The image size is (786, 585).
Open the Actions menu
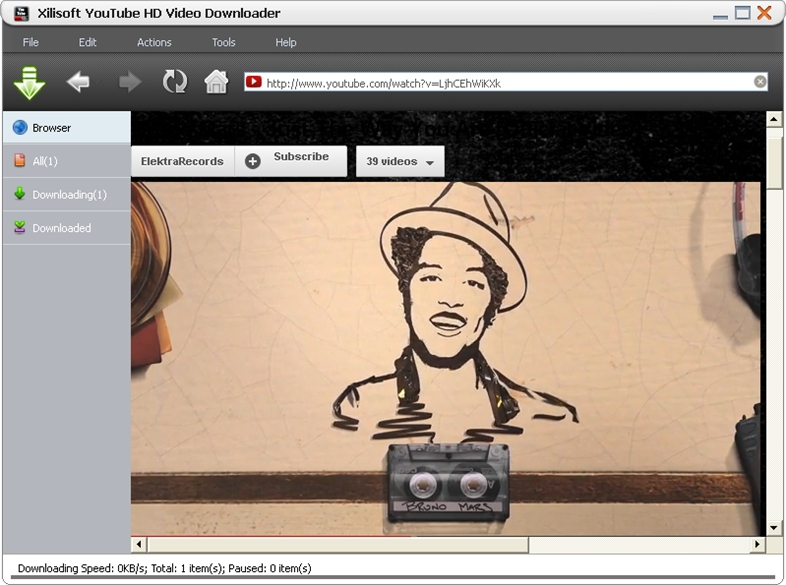coord(154,42)
